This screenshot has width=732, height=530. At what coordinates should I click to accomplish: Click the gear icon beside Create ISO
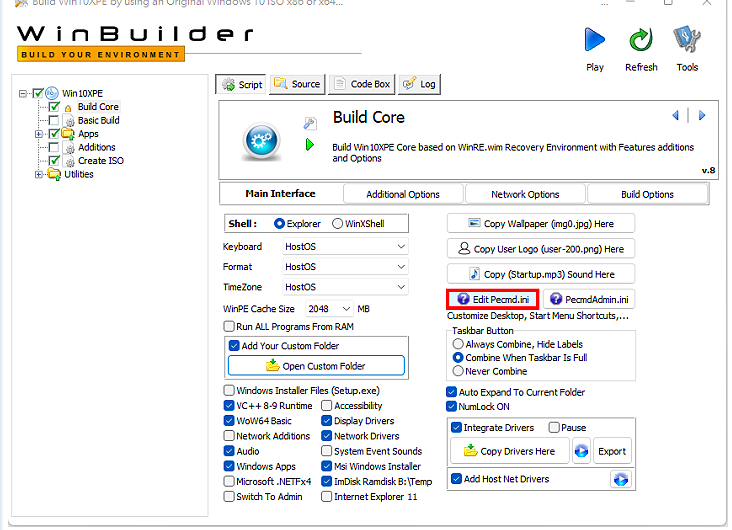coord(70,162)
